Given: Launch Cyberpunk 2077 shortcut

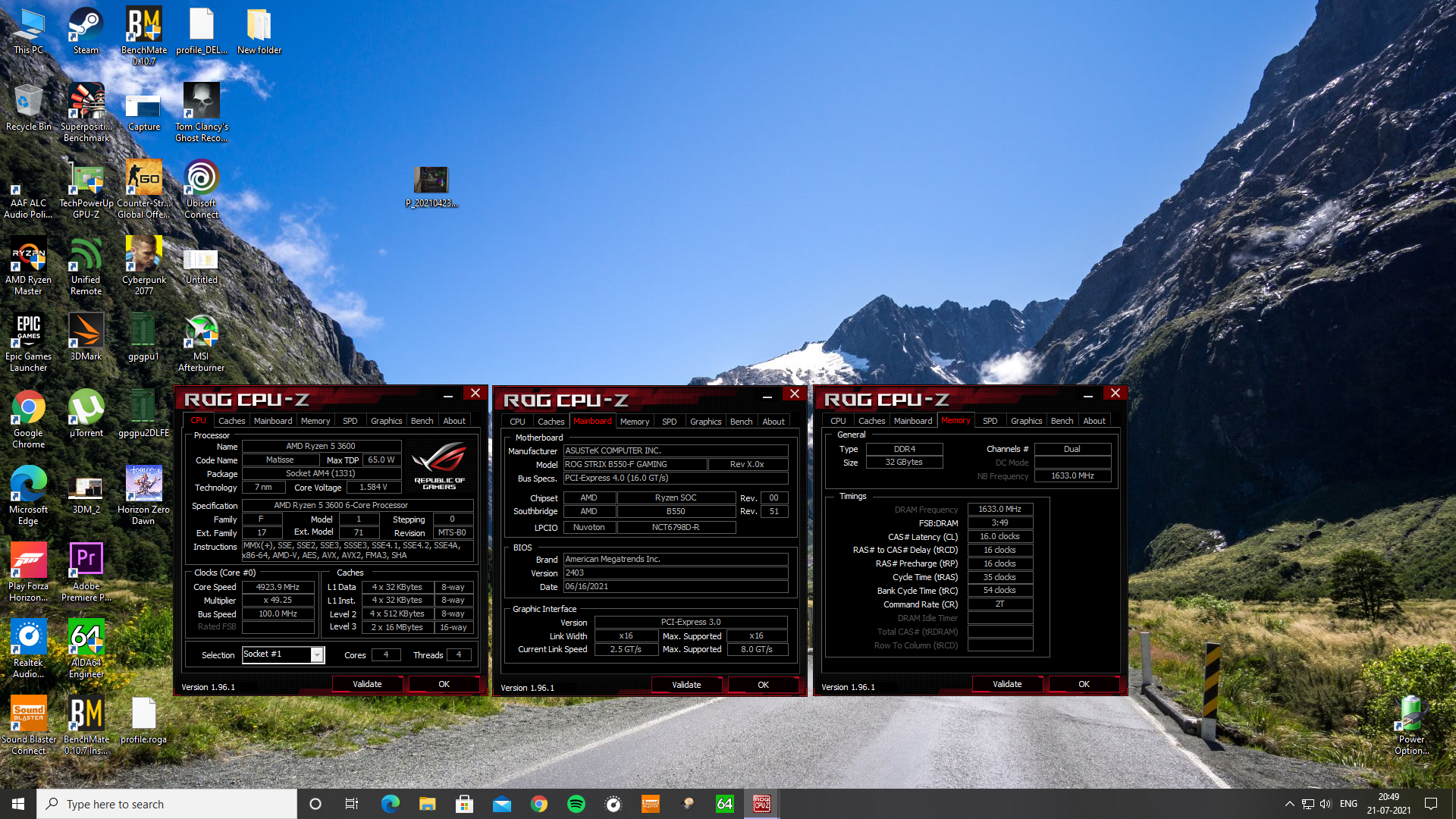Looking at the screenshot, I should [x=143, y=266].
